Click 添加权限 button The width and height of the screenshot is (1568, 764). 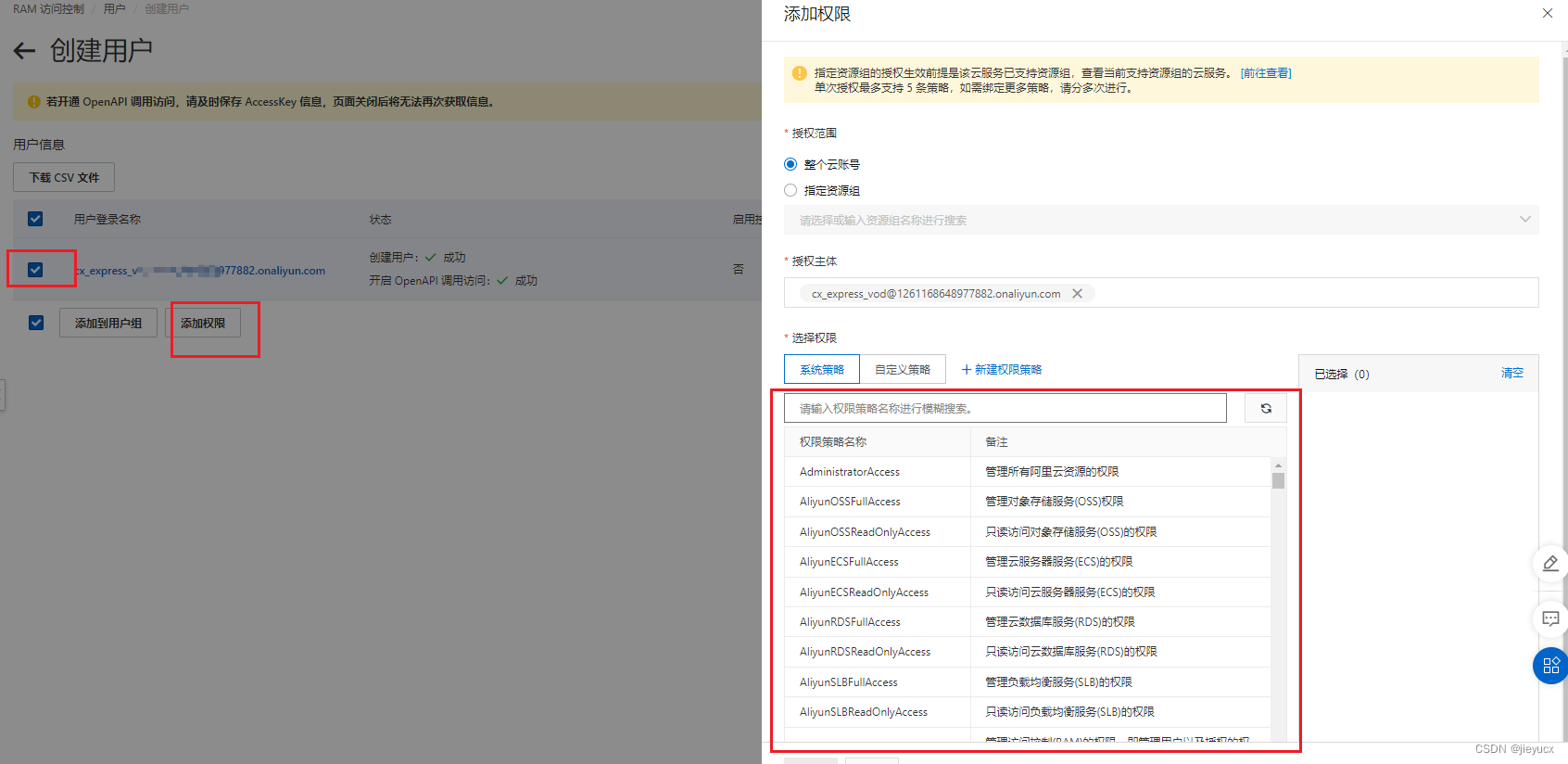click(203, 323)
